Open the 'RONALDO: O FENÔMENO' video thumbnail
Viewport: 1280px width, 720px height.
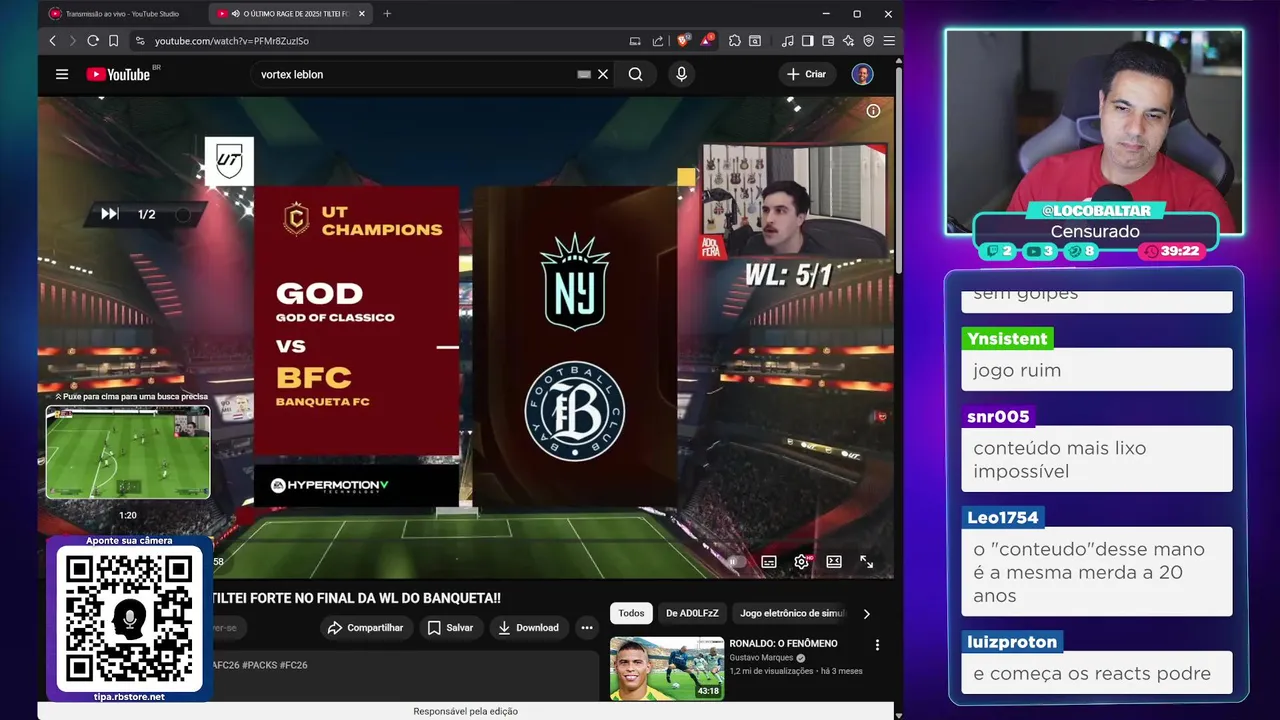click(666, 668)
